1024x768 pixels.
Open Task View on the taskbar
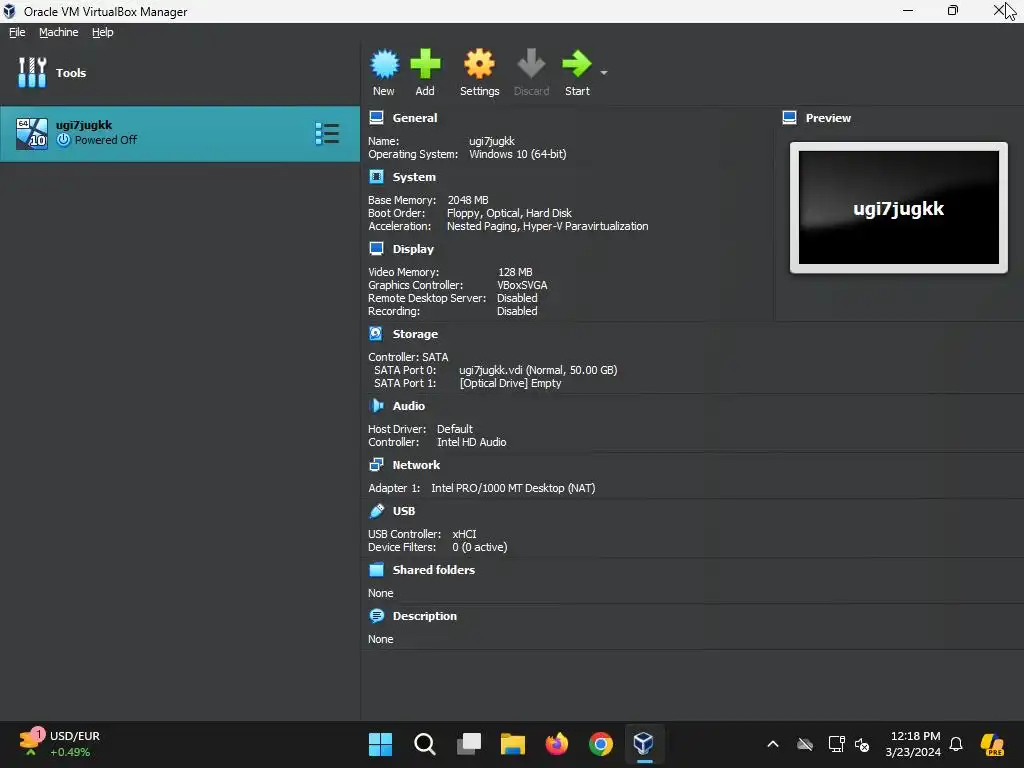[x=469, y=744]
